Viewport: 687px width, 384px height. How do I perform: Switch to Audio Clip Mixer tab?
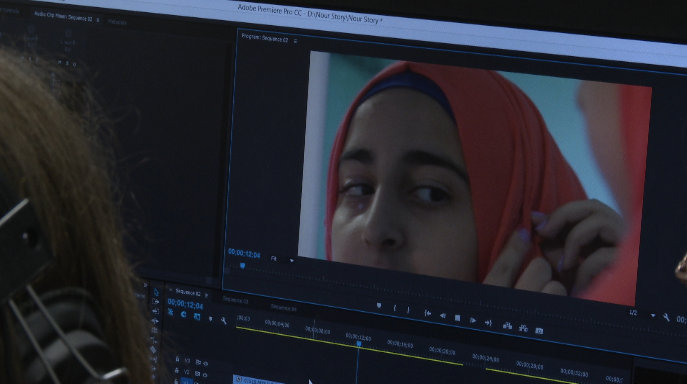tap(64, 17)
